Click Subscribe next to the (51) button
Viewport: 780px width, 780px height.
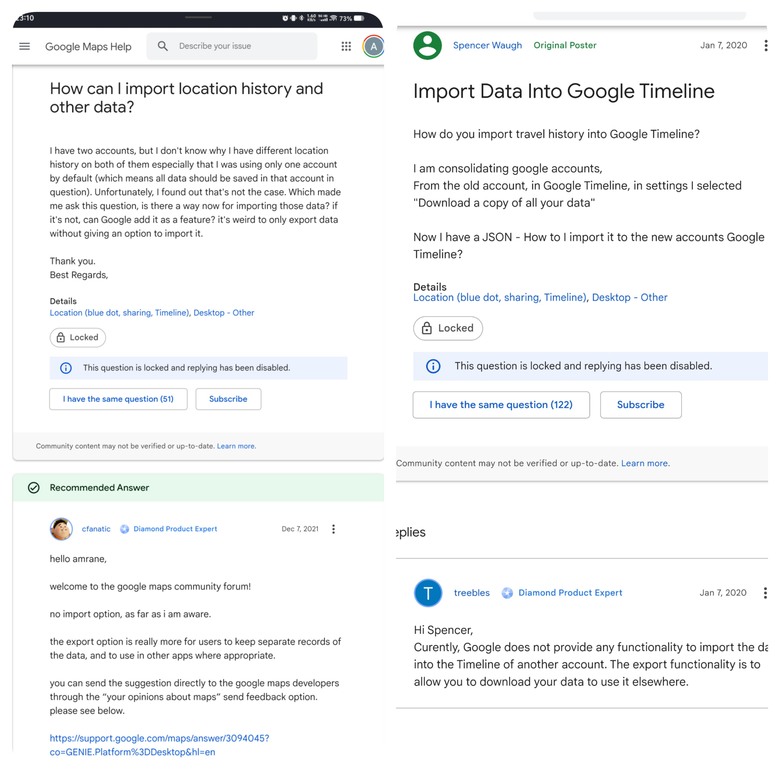[228, 399]
